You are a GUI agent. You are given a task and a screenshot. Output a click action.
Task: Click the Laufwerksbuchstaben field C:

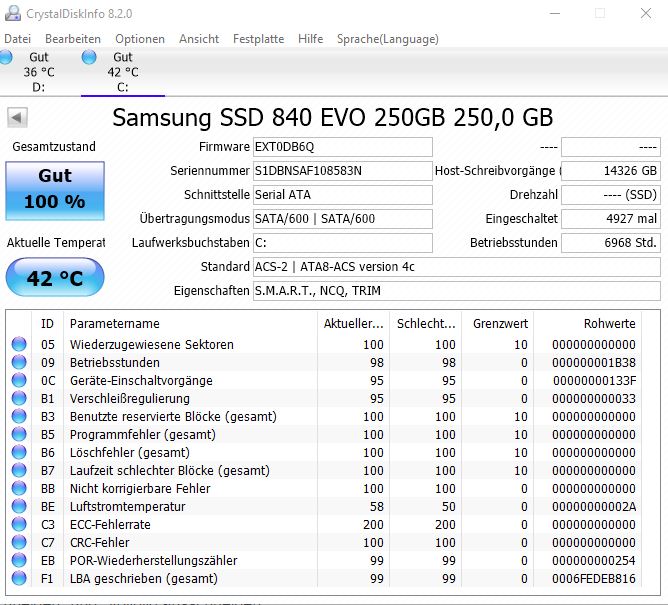click(343, 242)
